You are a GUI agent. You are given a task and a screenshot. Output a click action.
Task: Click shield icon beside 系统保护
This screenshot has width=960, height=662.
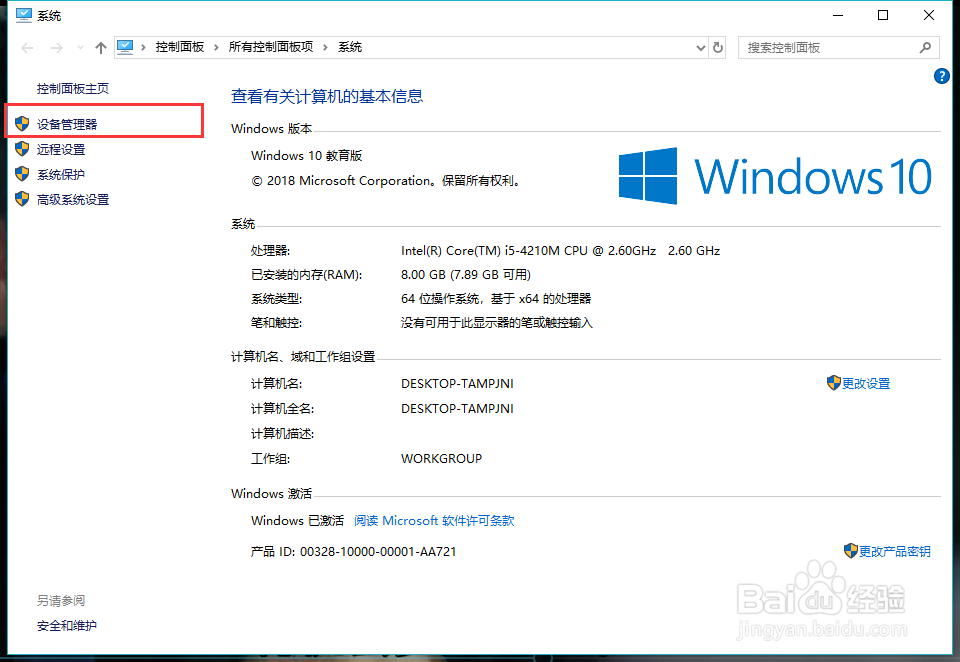pyautogui.click(x=22, y=174)
